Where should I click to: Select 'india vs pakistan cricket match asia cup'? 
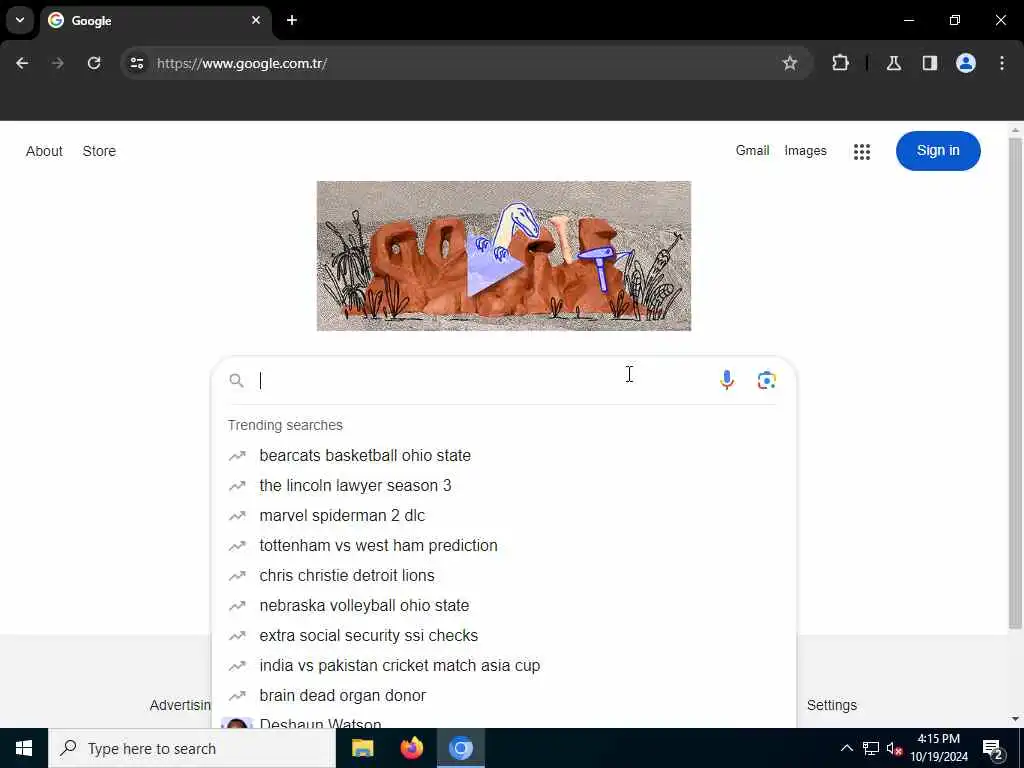[x=504, y=665]
